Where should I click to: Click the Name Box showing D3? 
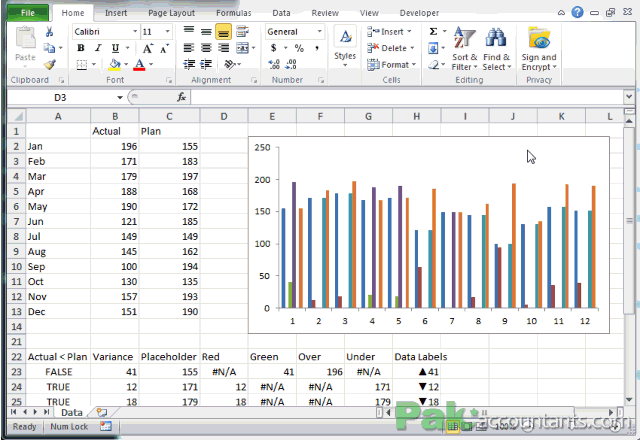pyautogui.click(x=60, y=97)
